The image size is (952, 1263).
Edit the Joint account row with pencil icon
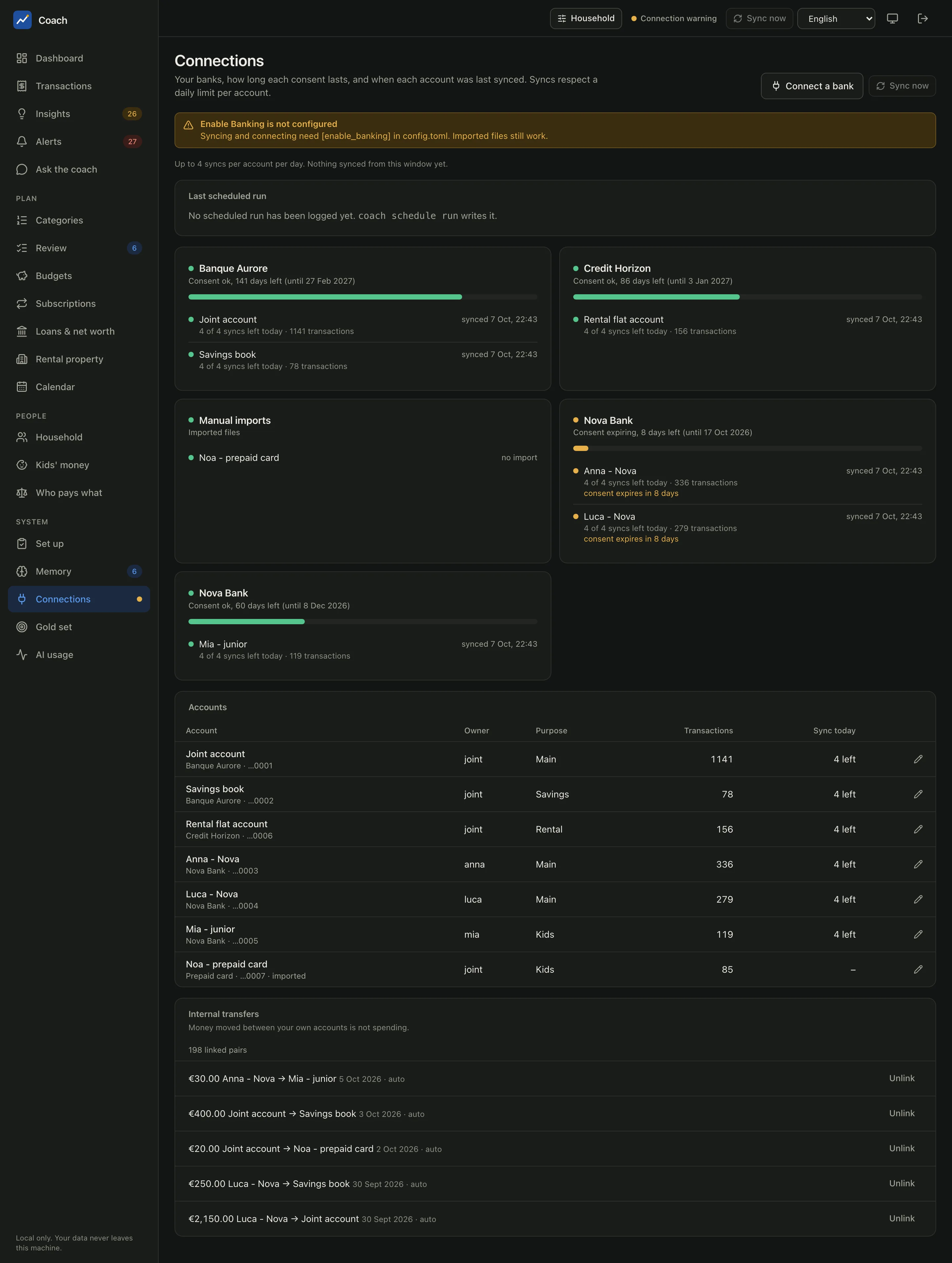918,759
